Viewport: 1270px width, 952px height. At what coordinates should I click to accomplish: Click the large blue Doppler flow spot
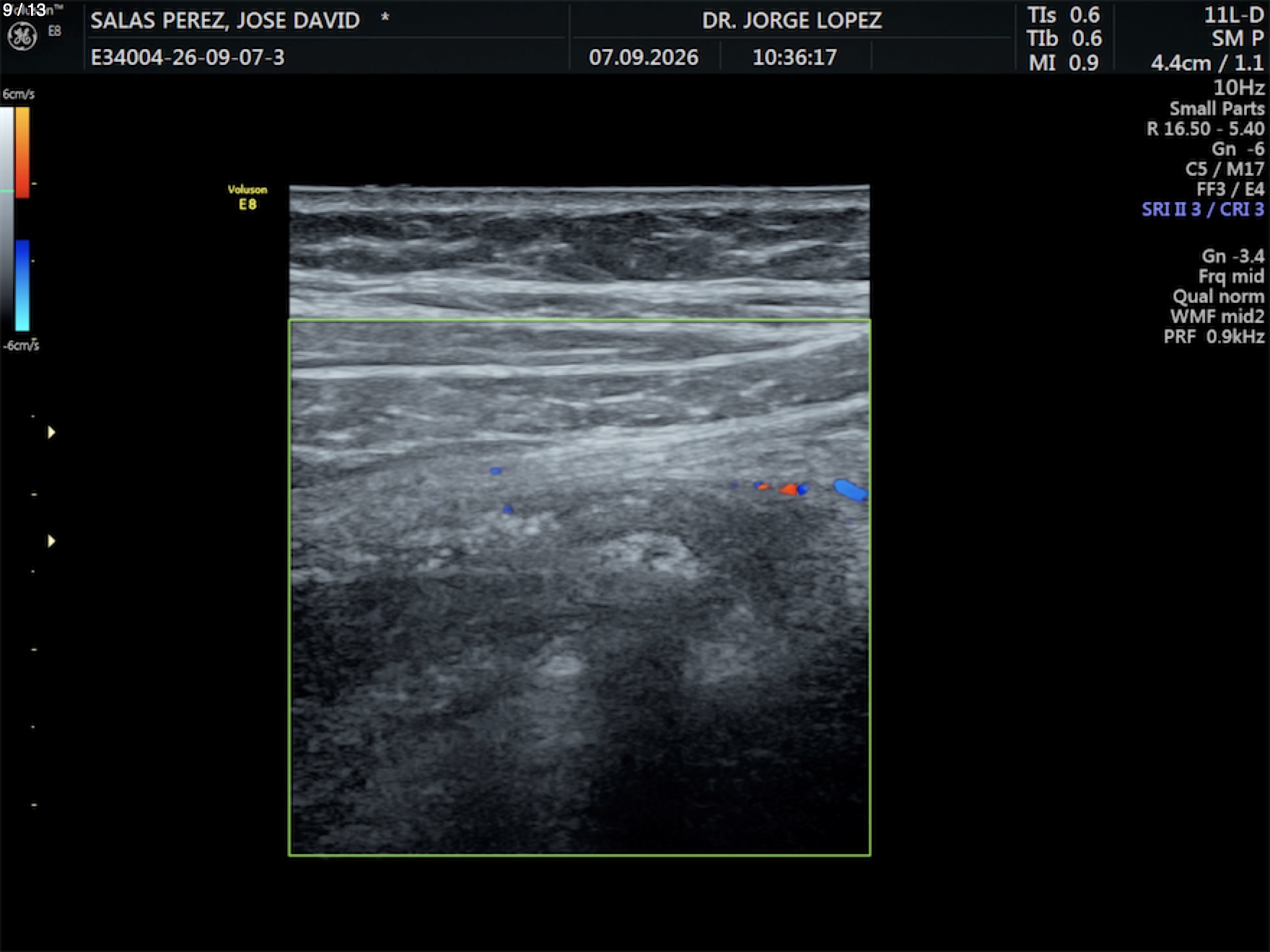click(x=851, y=490)
